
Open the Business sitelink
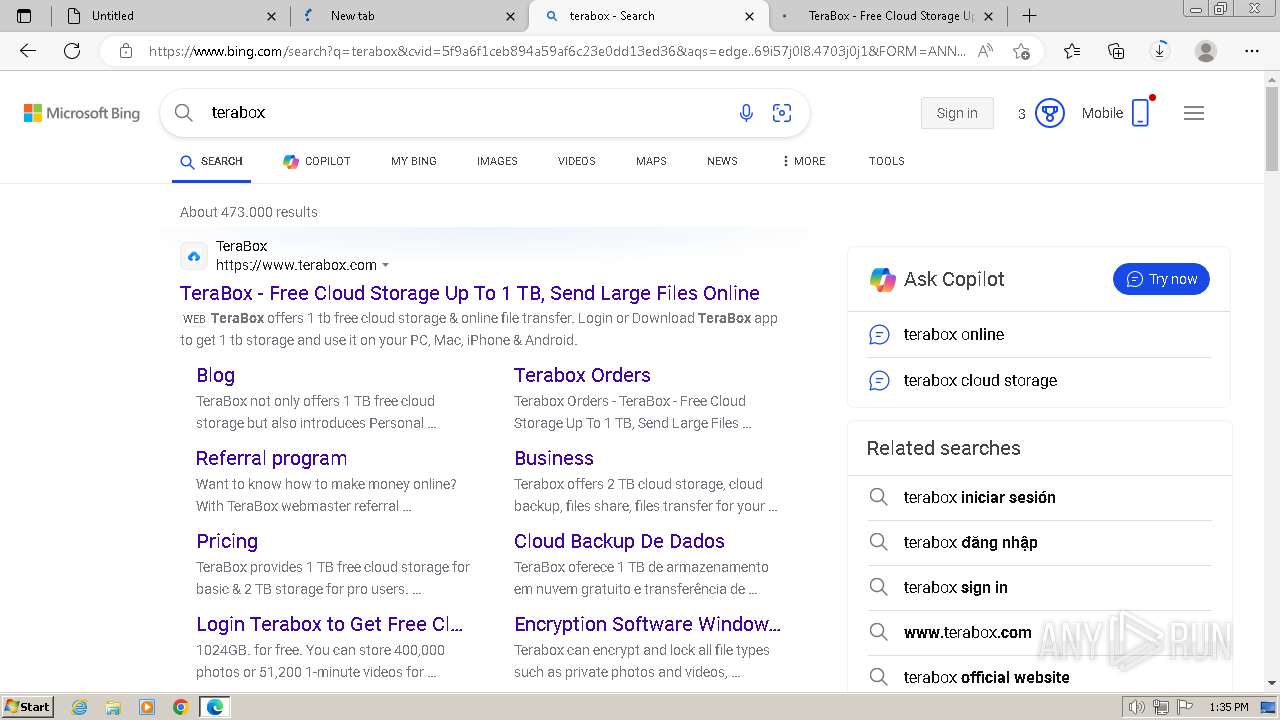(x=554, y=458)
